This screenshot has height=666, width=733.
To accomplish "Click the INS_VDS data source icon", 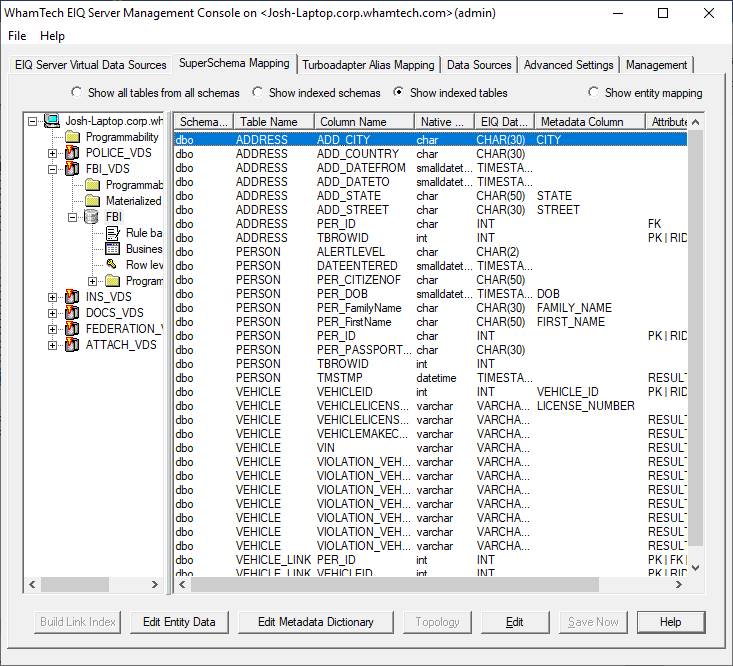I will (72, 297).
